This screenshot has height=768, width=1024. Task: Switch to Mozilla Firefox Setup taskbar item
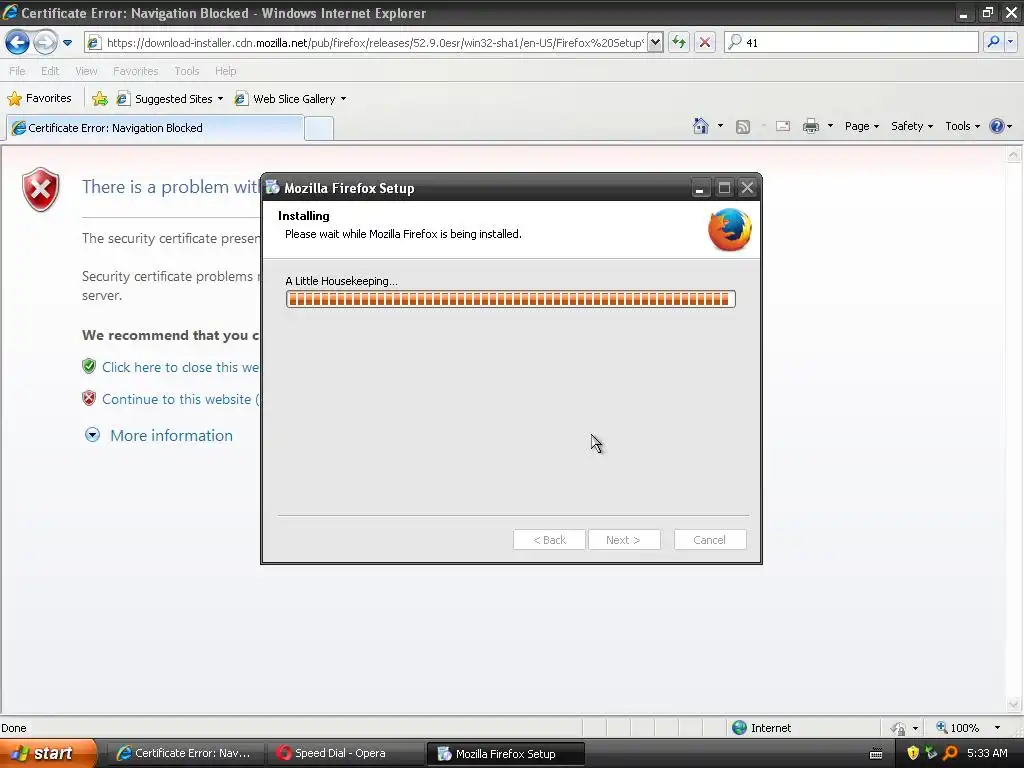(505, 754)
